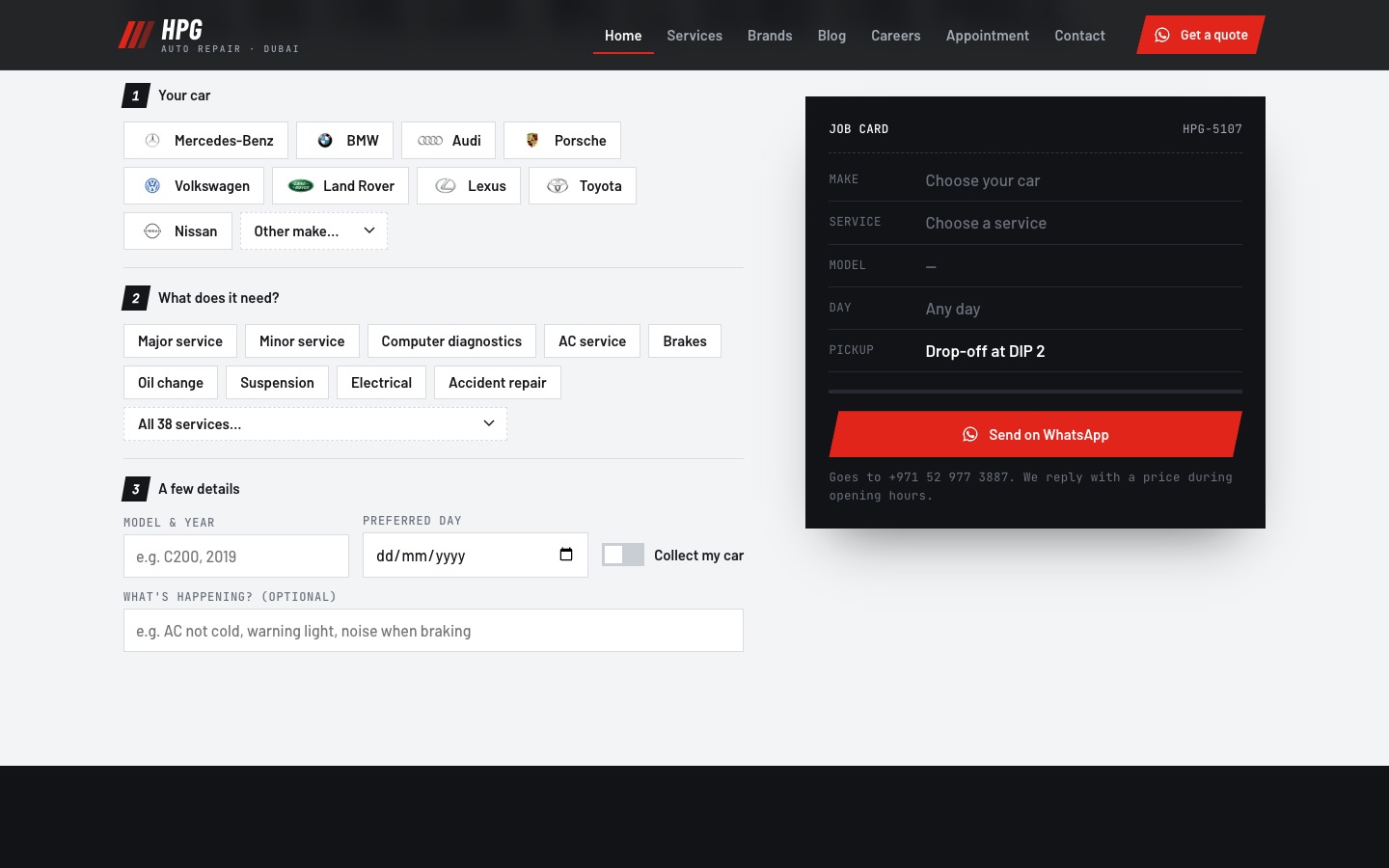Select the Brakes service chip

click(x=685, y=341)
